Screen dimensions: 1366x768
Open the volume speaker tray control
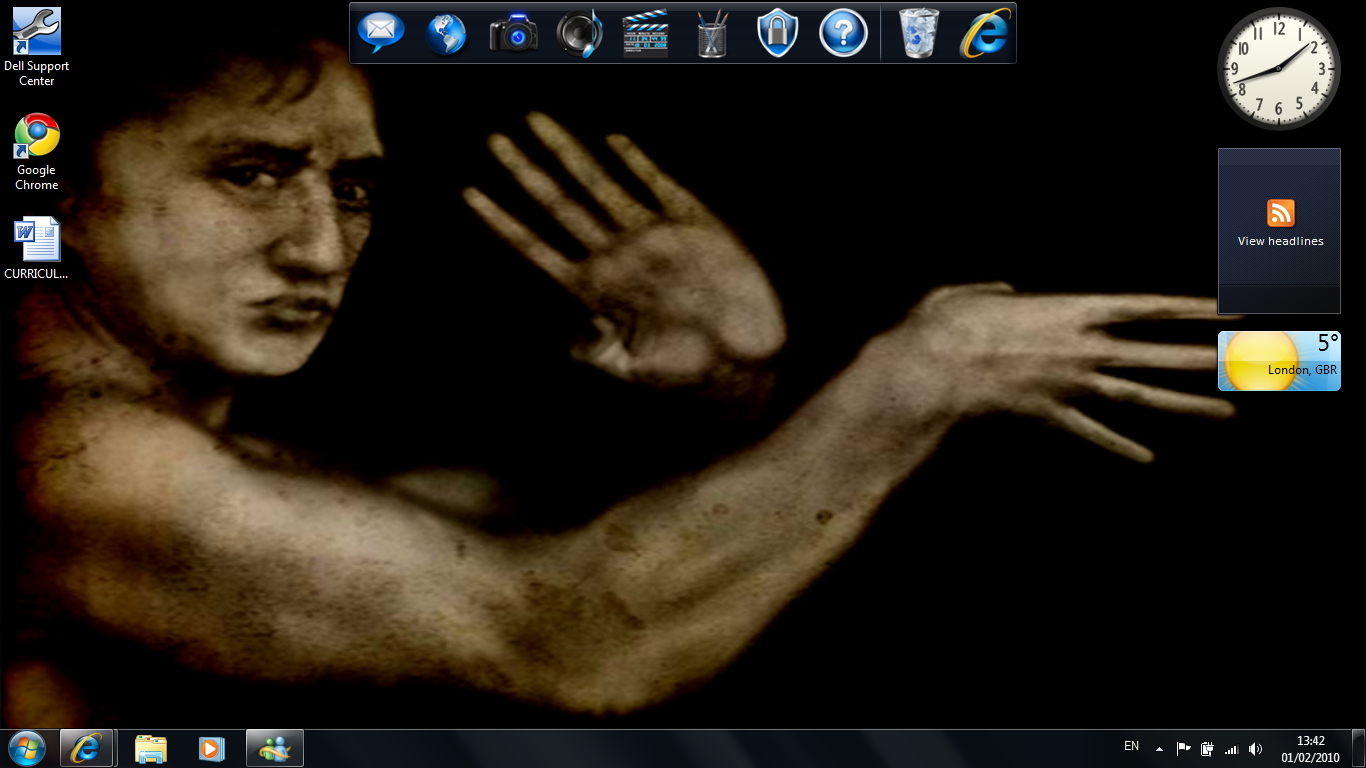(1255, 749)
